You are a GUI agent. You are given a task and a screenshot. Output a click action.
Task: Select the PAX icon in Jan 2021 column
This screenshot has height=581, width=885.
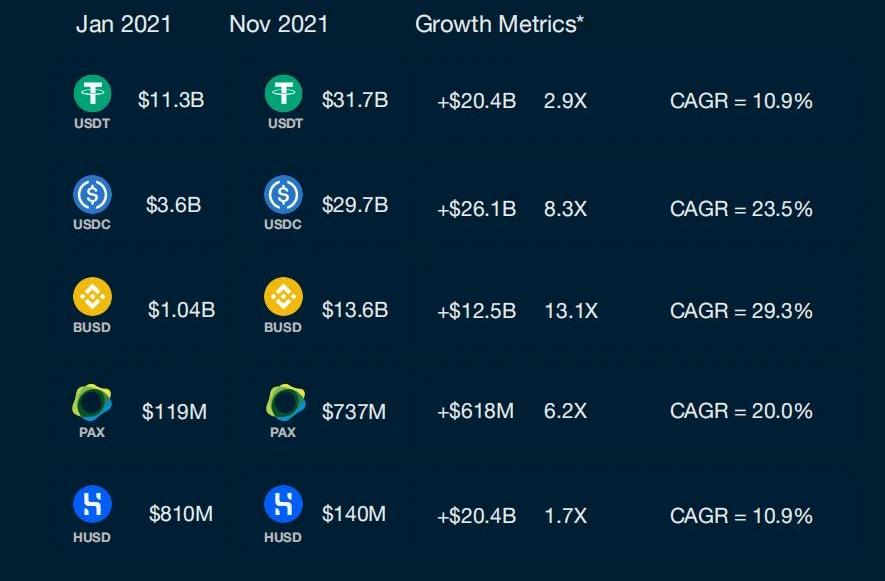(x=92, y=402)
